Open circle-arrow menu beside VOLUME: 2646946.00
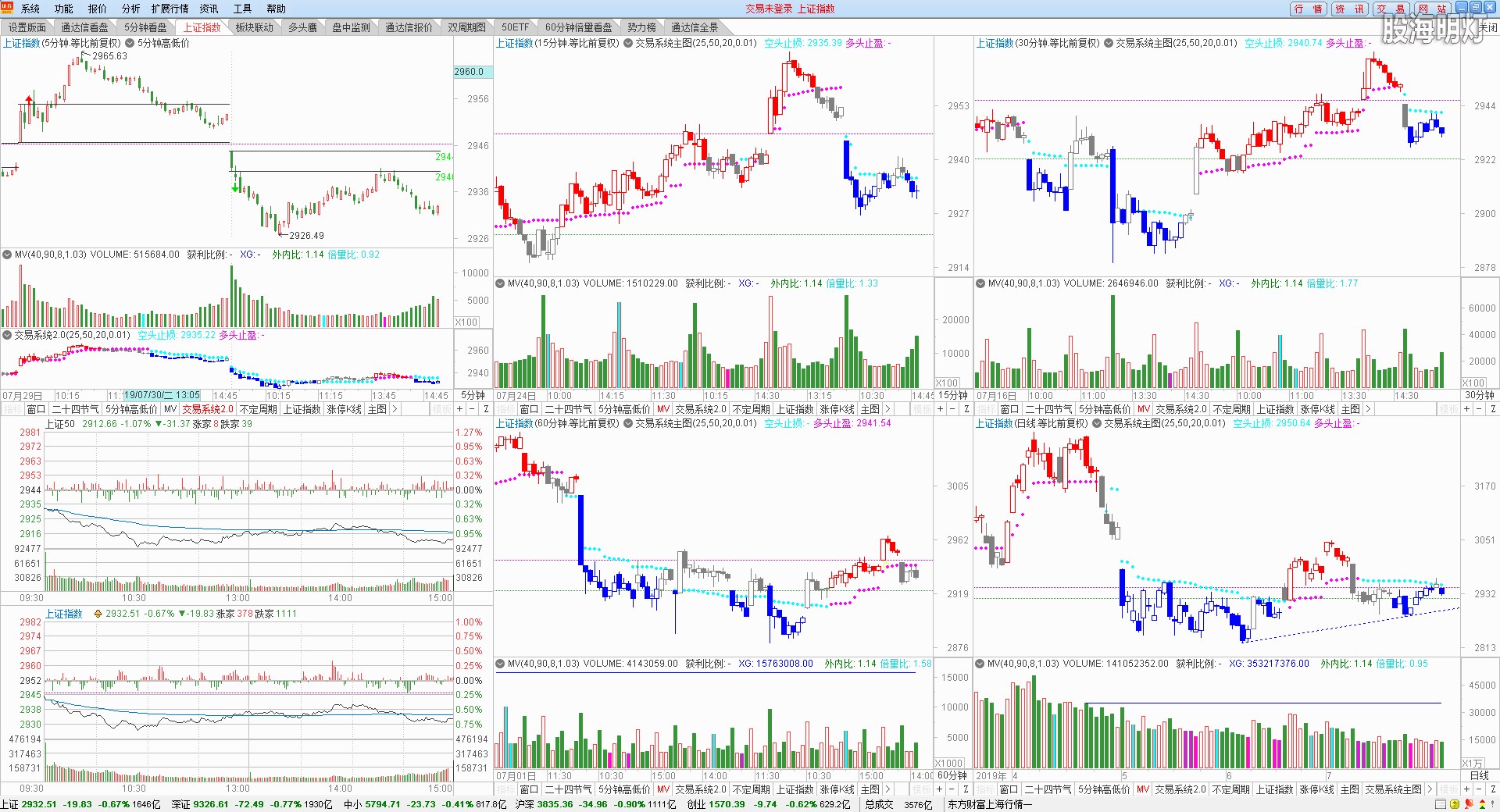The image size is (1500, 812). click(980, 283)
